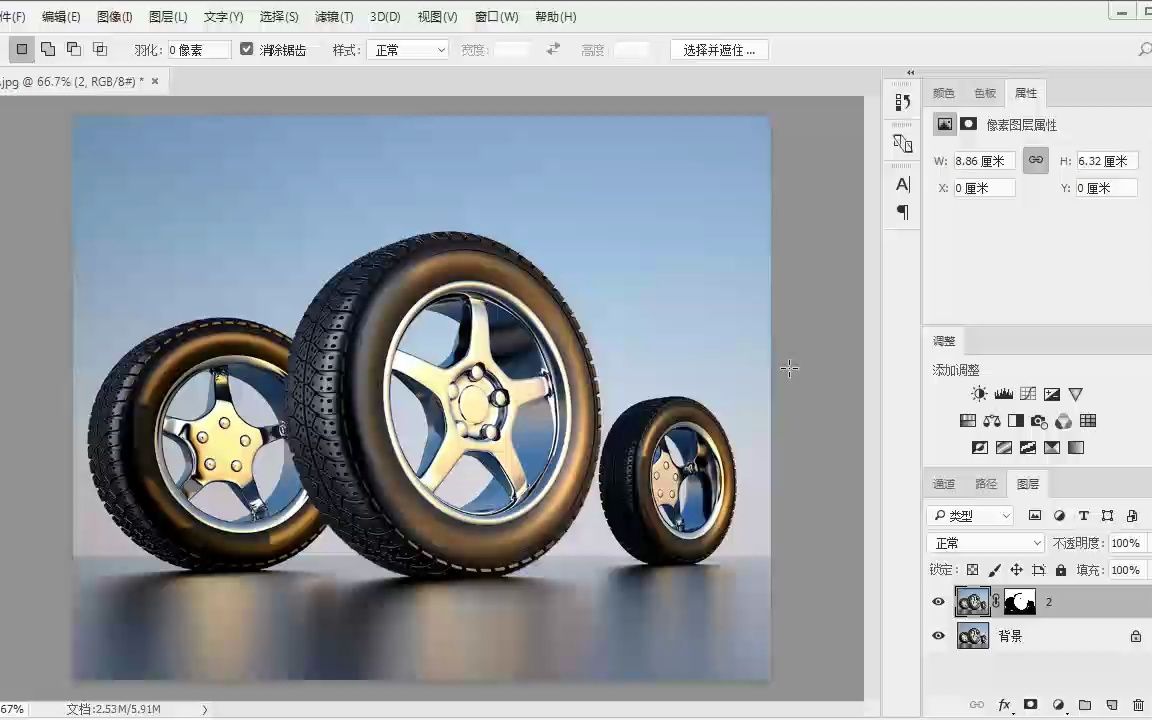Screen dimensions: 1152x720
Task: Uncheck the 消除锯齿 checkbox
Action: 247,49
